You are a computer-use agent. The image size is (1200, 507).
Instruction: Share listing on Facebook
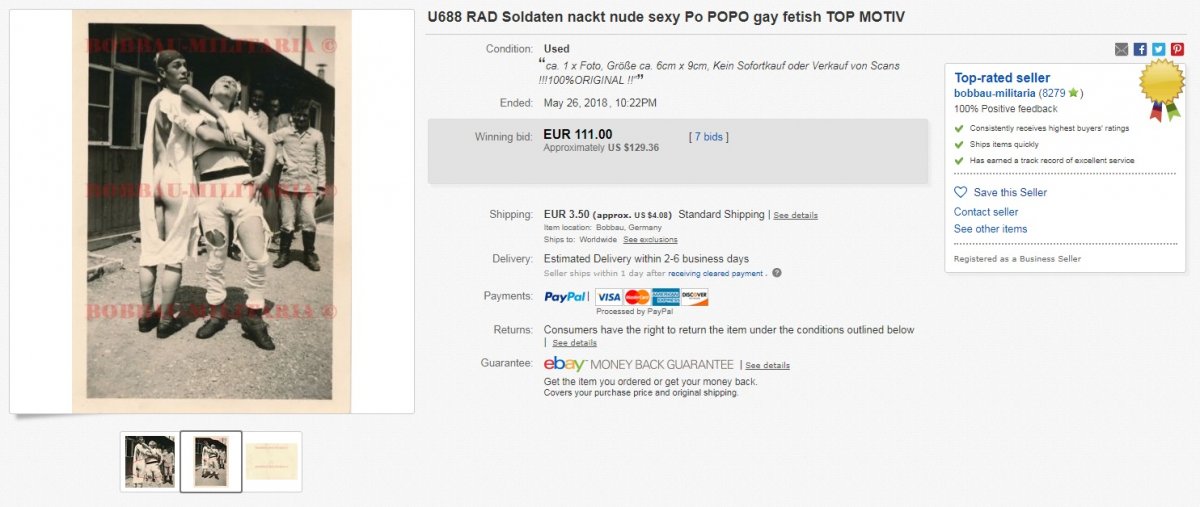[x=1140, y=49]
